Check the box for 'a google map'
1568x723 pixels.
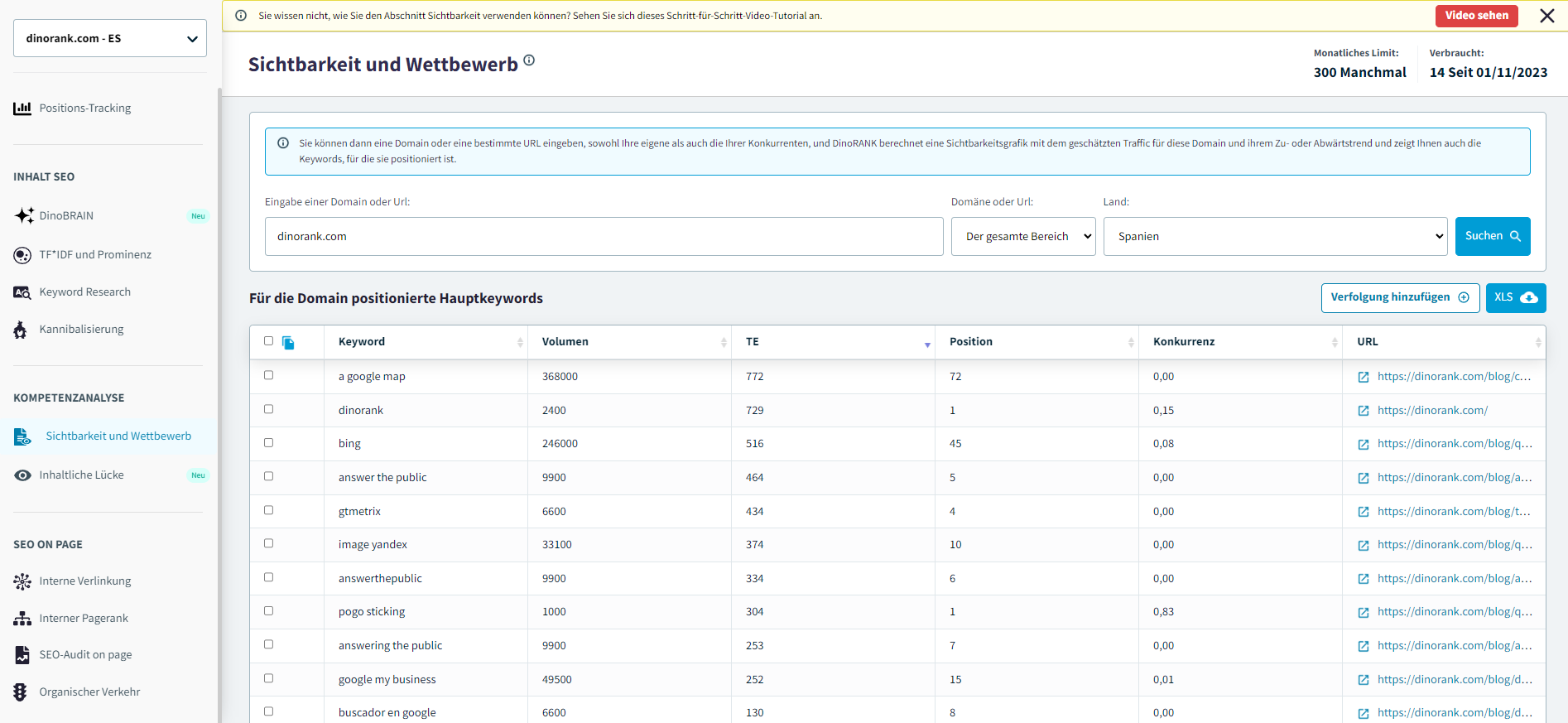268,375
